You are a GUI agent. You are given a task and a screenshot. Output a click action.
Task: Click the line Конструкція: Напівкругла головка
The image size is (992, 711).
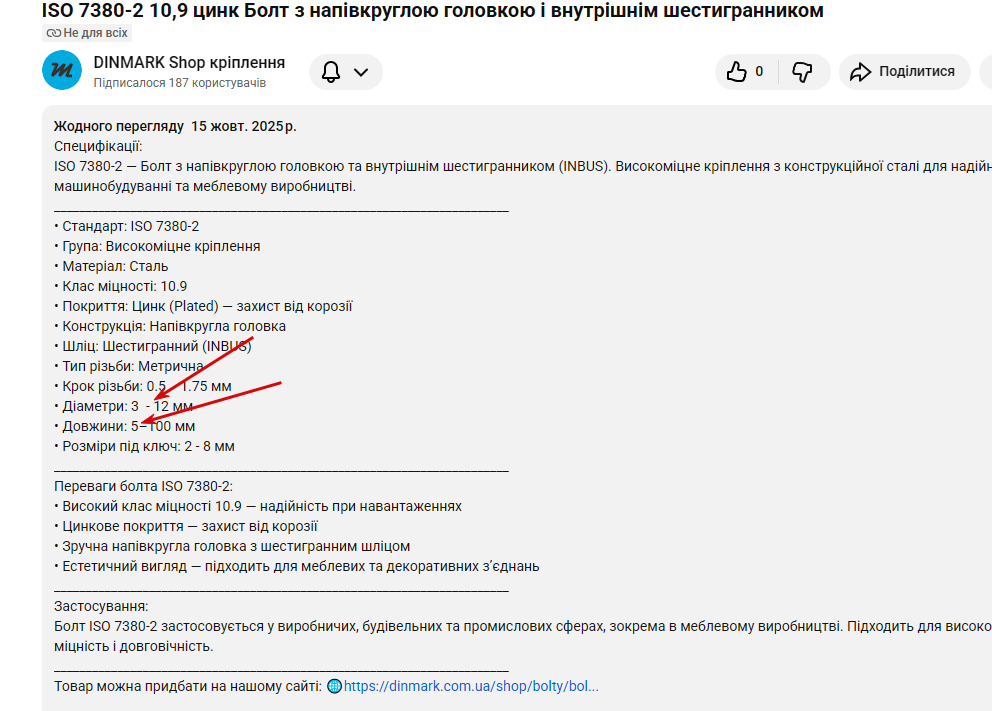pyautogui.click(x=170, y=326)
